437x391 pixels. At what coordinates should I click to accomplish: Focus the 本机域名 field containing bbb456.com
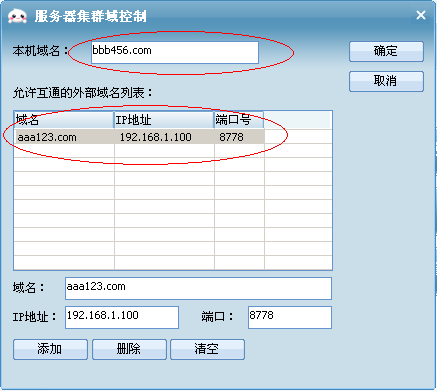click(175, 52)
